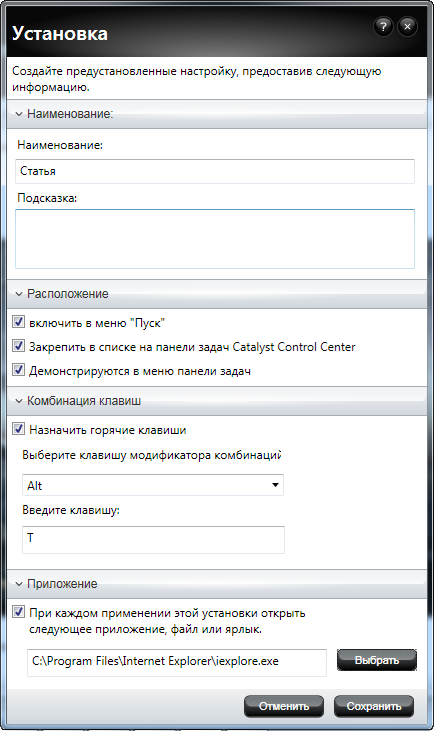Screen dimensions: 434x731
Task: Click the dropdown arrow next to Alt
Action: 275,485
